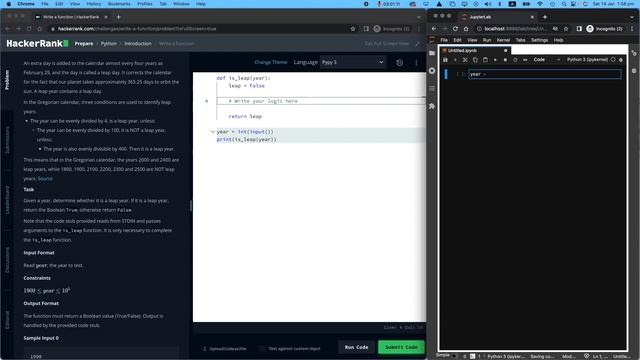
Task: Enable Test against custom input checkbox
Action: (x=262, y=348)
